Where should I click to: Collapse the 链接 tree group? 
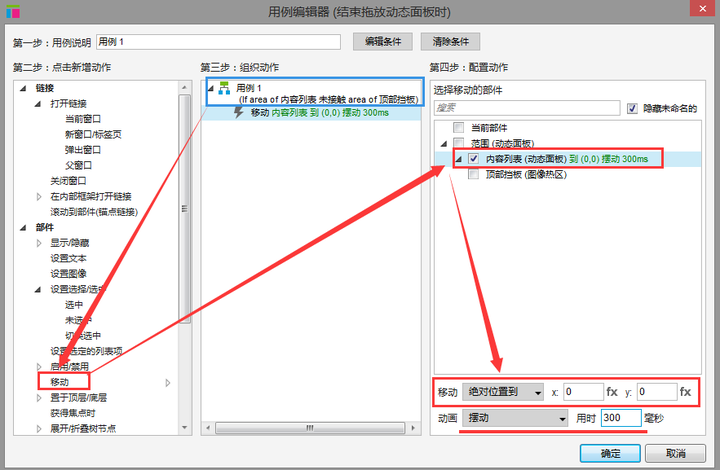tap(23, 88)
